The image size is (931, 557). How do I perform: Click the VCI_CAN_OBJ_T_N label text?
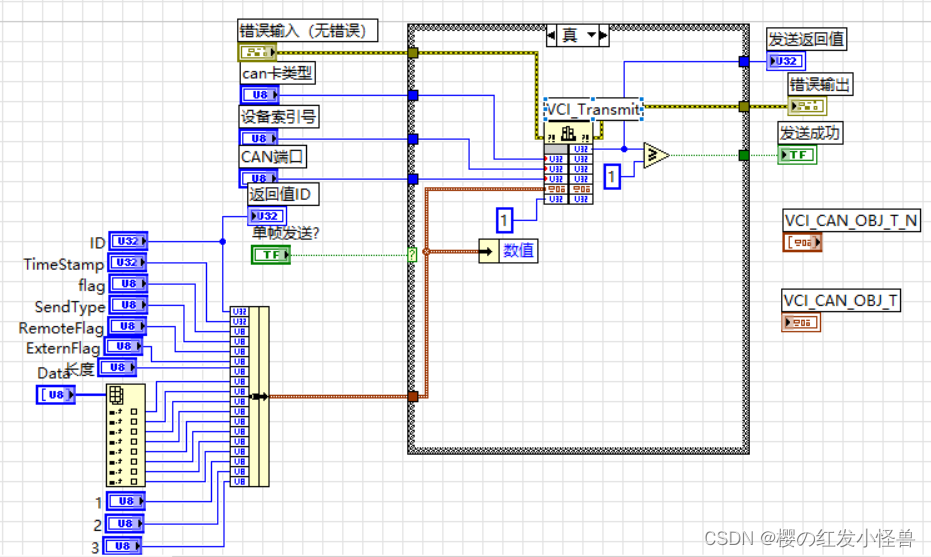(x=851, y=220)
